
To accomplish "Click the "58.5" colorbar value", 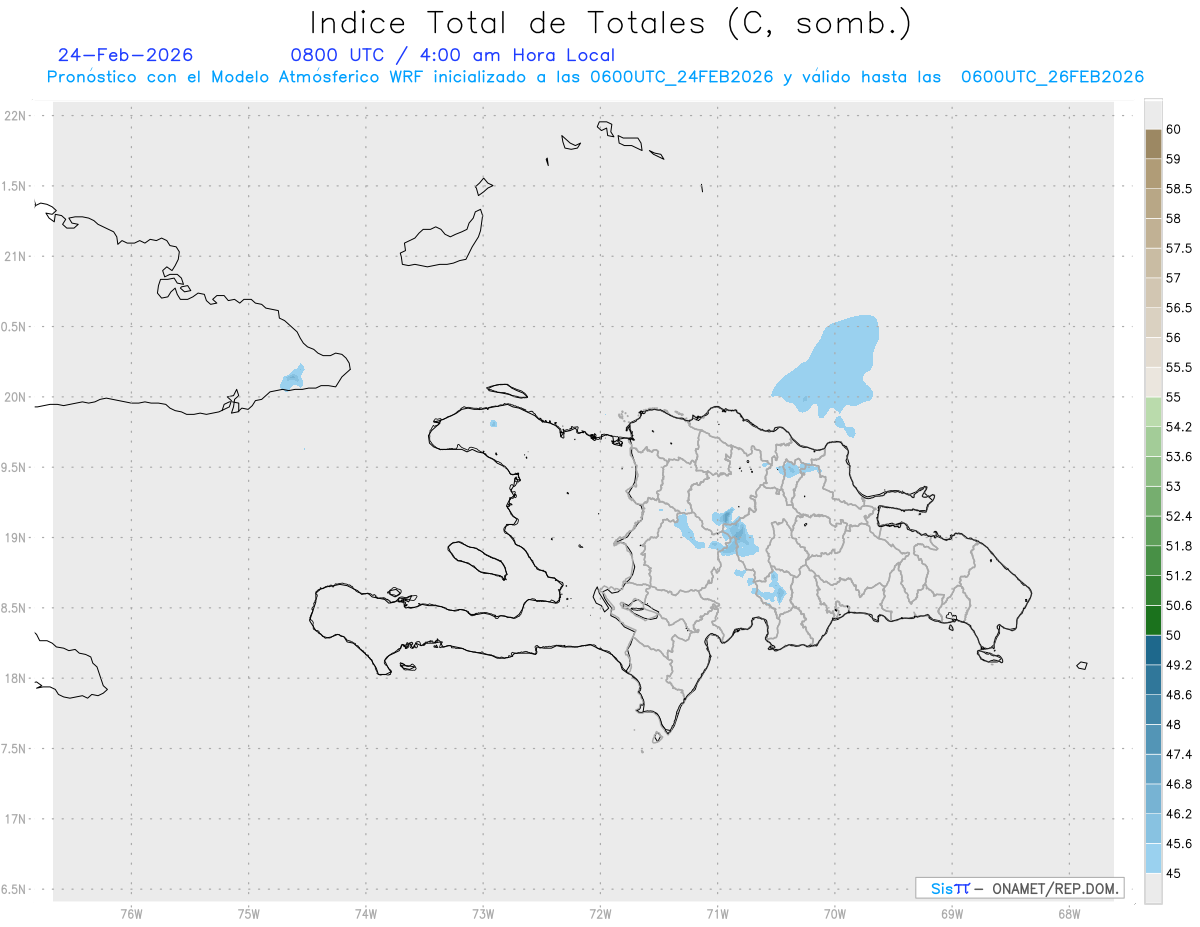I will [1179, 189].
